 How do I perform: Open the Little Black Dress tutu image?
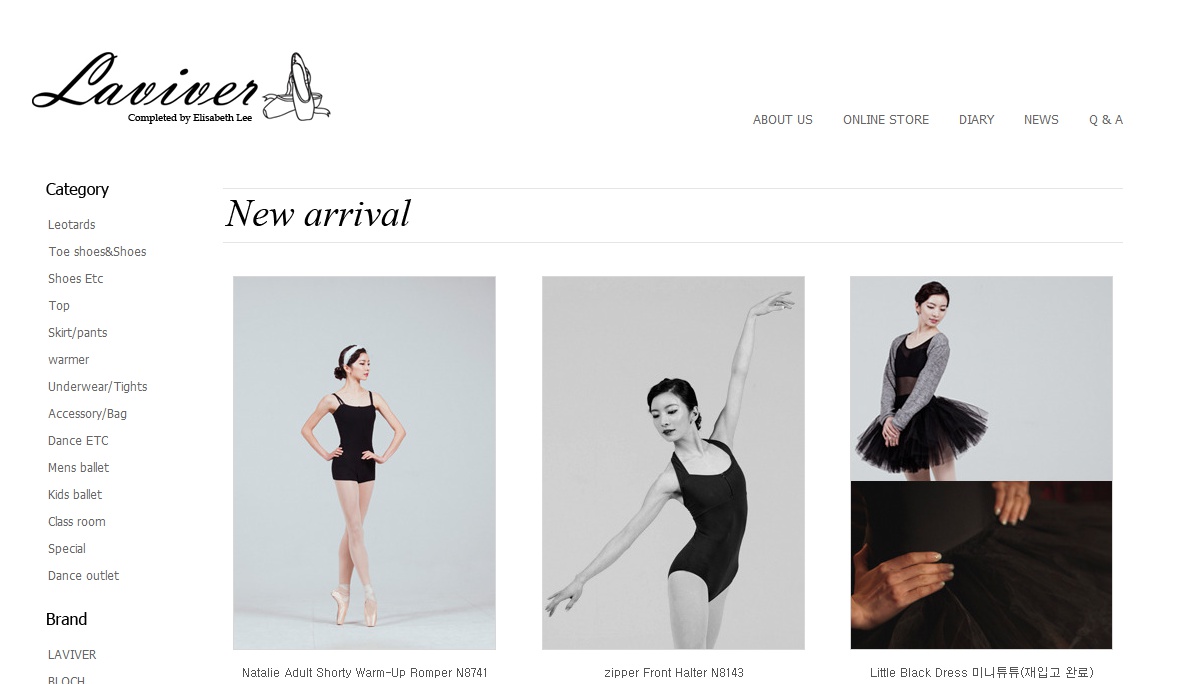coord(981,462)
